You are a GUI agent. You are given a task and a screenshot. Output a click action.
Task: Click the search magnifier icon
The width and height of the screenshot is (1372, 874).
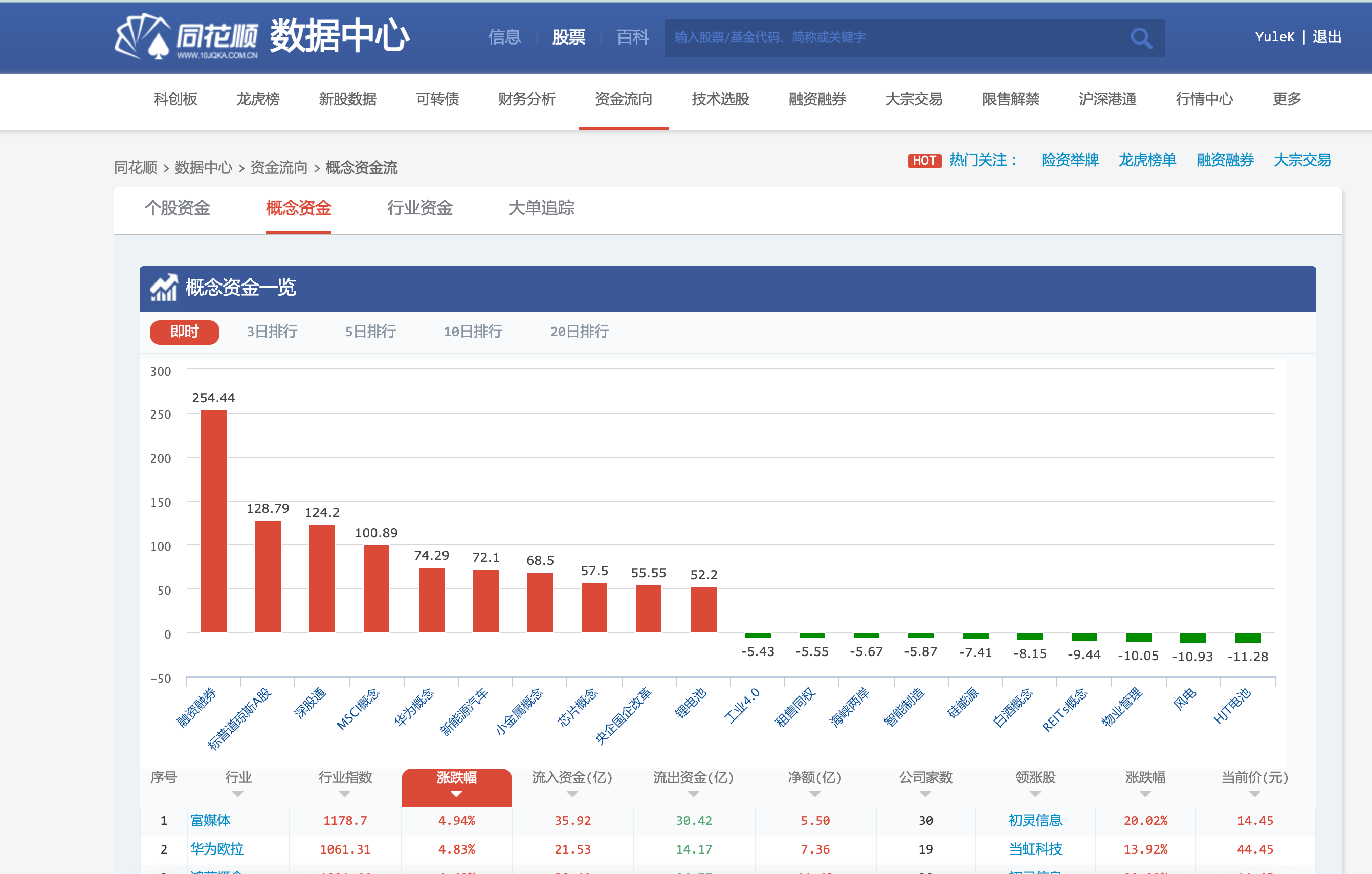click(x=1141, y=38)
